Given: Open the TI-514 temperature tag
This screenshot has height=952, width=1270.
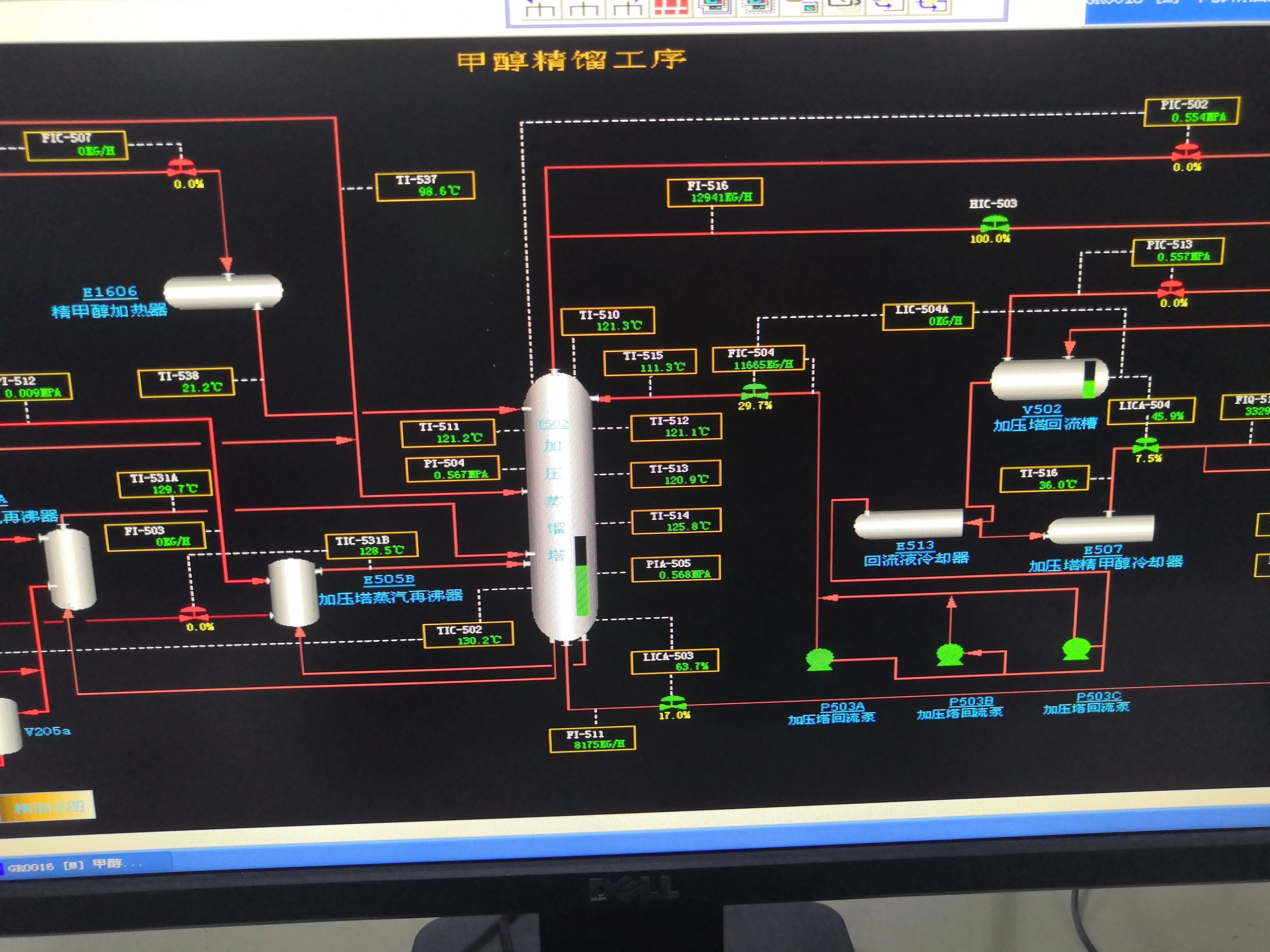Looking at the screenshot, I should click(677, 521).
